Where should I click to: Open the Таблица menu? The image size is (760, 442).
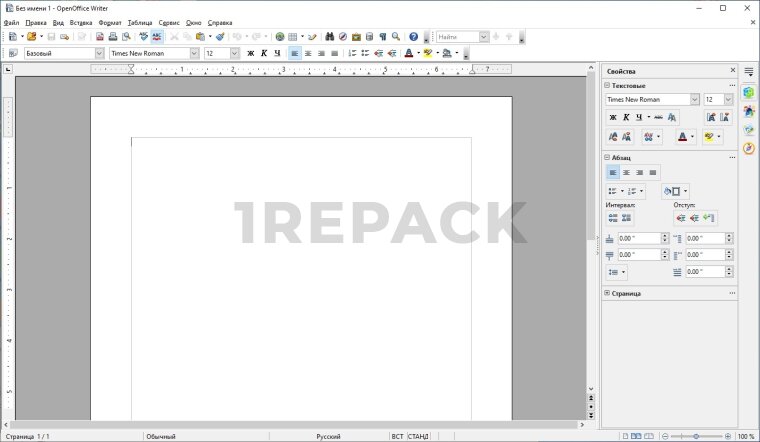click(140, 22)
